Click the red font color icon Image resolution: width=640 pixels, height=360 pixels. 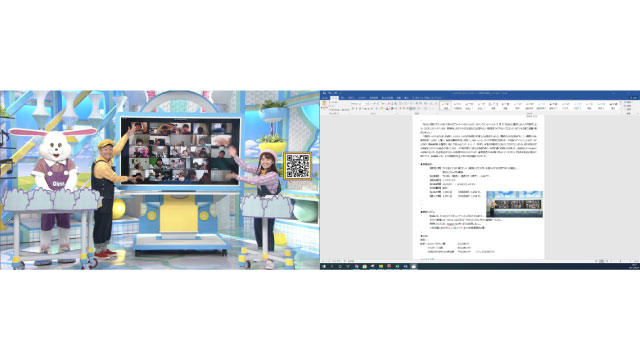tap(387, 109)
